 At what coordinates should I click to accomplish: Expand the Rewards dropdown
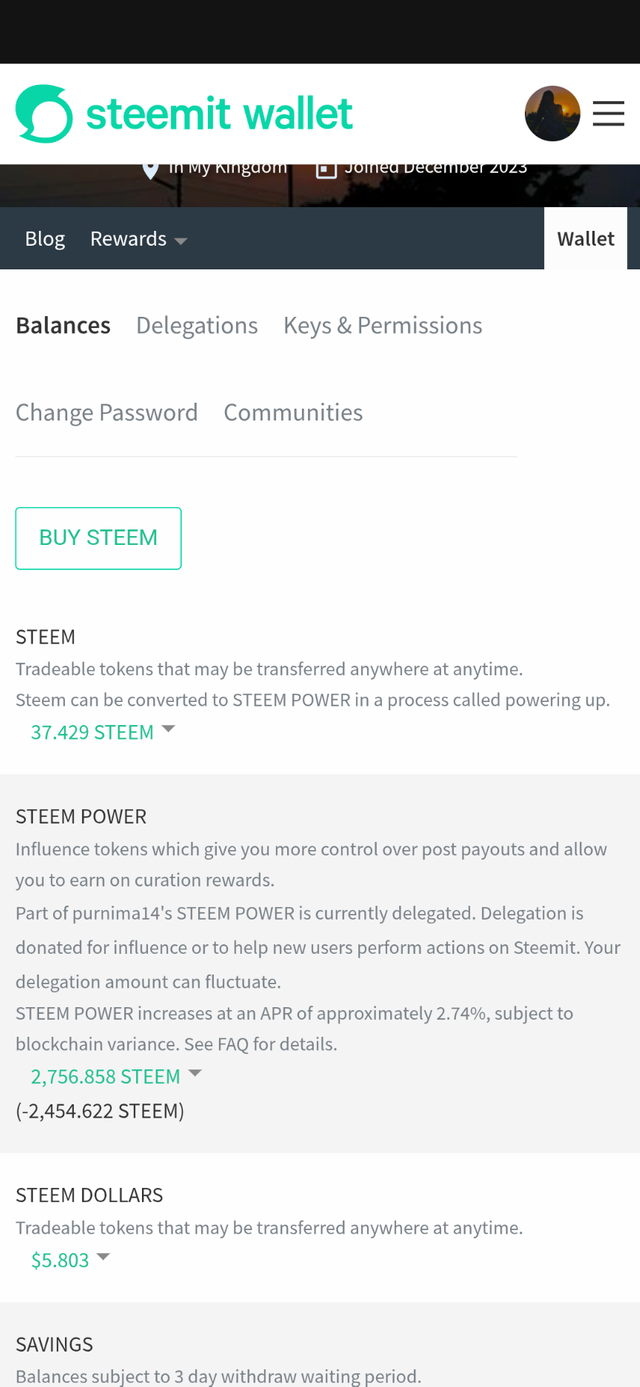click(x=138, y=239)
